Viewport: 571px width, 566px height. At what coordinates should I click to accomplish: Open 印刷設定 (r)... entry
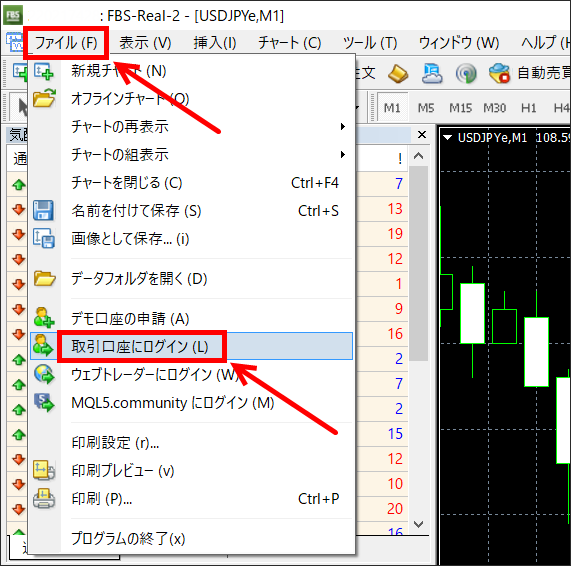[x=192, y=443]
